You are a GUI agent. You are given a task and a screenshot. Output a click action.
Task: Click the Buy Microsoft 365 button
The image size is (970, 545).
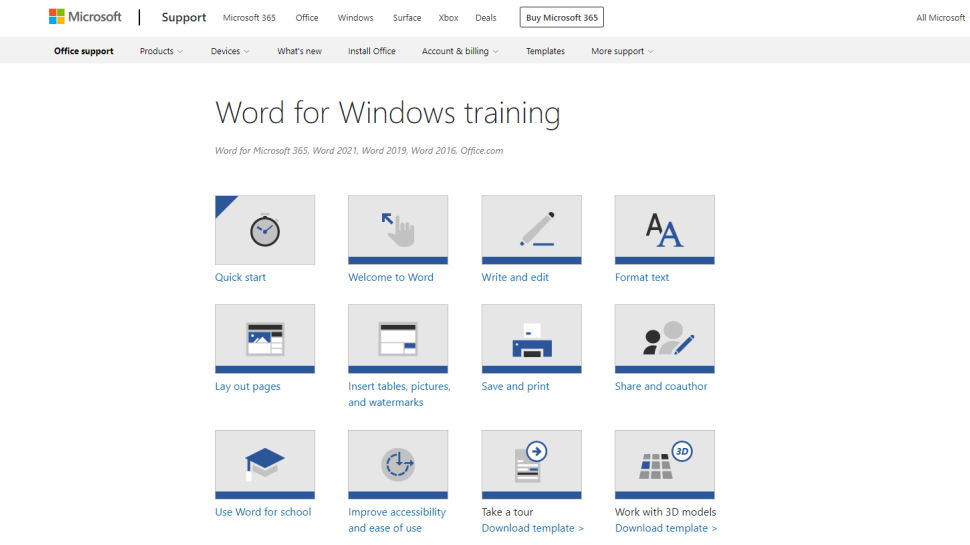[562, 17]
